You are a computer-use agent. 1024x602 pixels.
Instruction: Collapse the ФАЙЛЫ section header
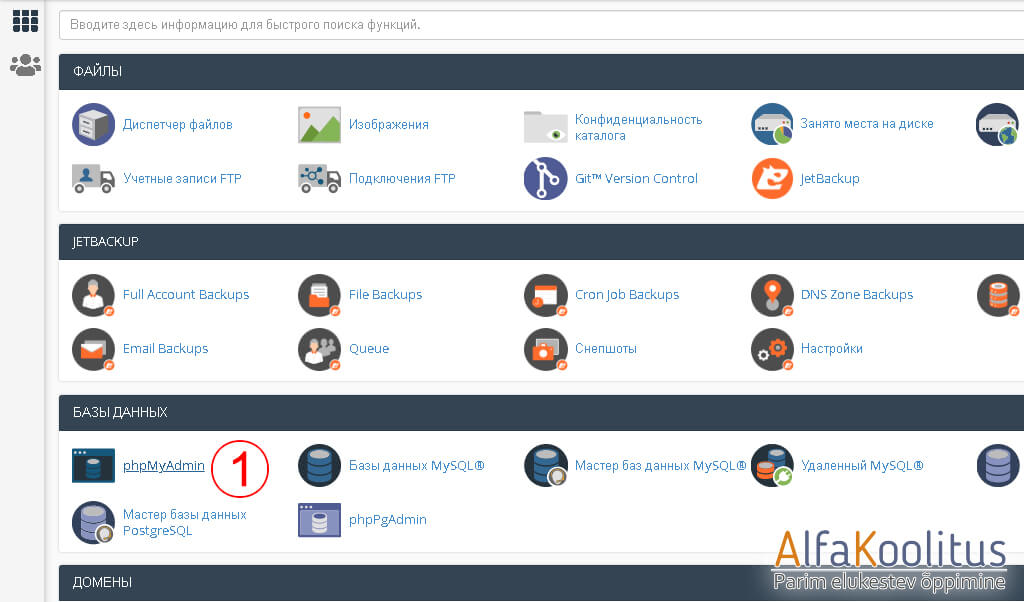(541, 72)
